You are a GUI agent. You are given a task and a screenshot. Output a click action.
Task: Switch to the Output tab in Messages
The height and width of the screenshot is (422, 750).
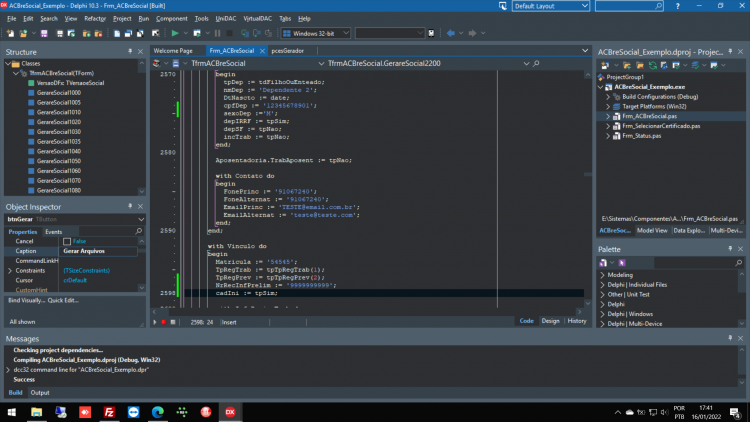(x=40, y=392)
